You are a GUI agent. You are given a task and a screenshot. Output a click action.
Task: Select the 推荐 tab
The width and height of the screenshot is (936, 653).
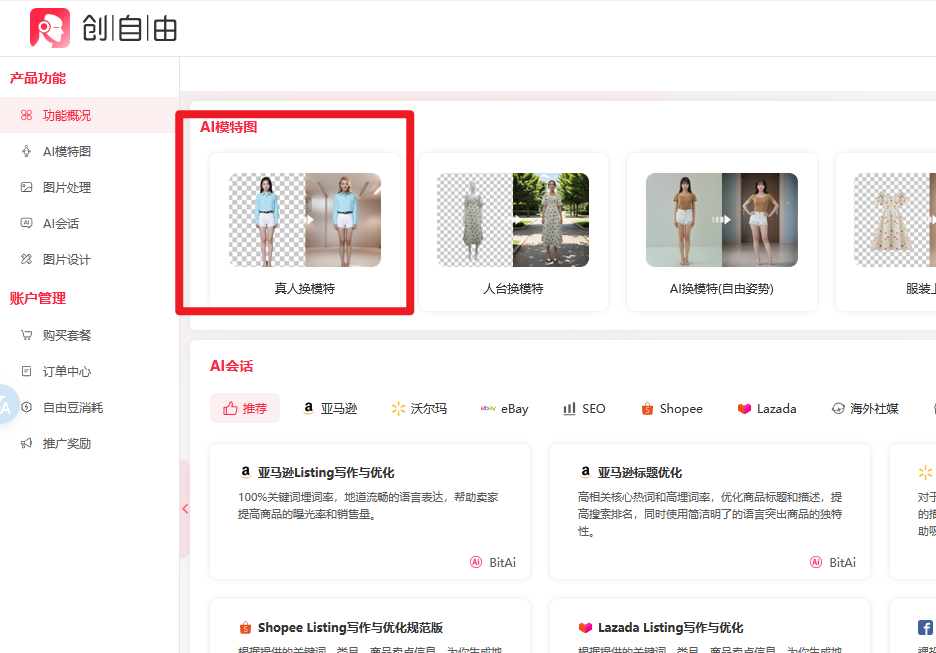[x=245, y=408]
